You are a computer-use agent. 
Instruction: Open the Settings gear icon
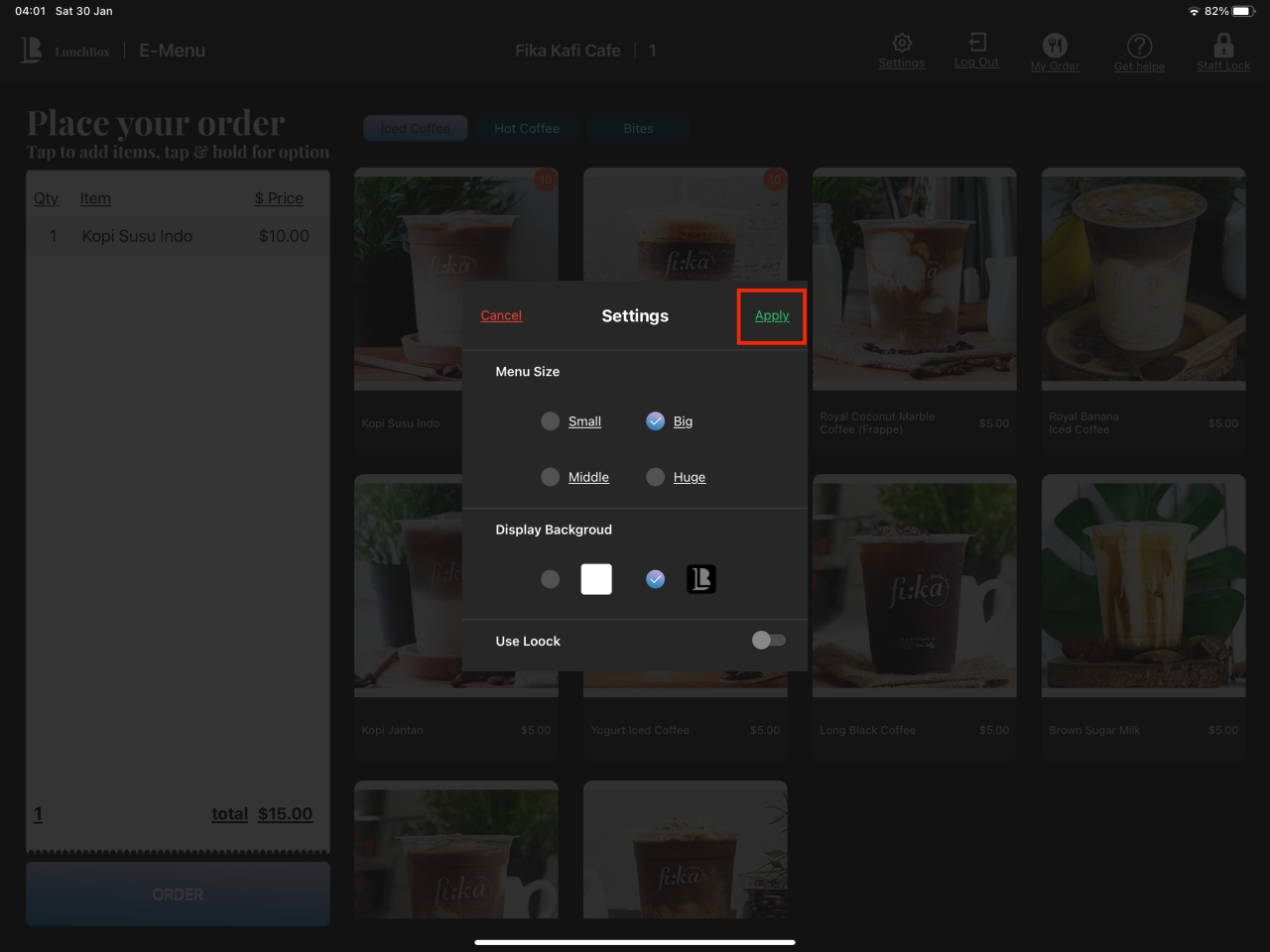coord(901,44)
